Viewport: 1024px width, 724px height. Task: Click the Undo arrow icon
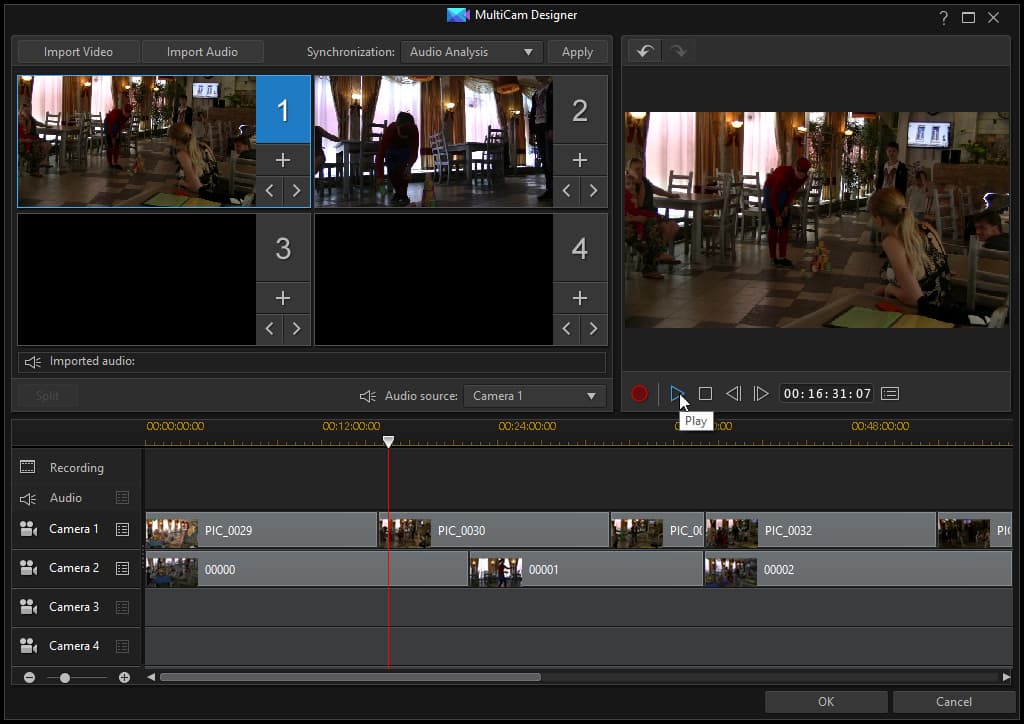tap(644, 51)
